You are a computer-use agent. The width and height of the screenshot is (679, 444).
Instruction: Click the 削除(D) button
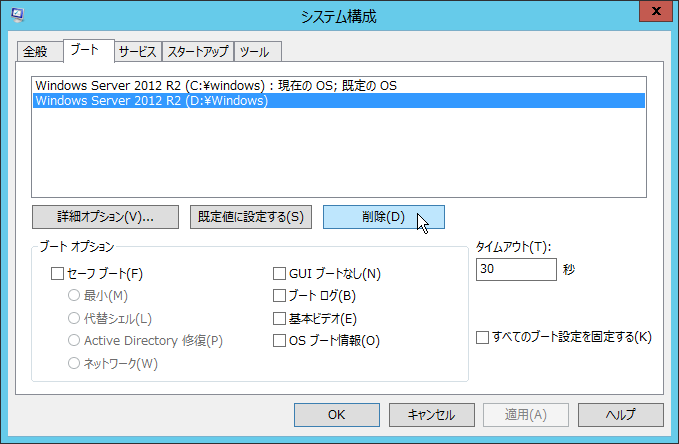384,217
